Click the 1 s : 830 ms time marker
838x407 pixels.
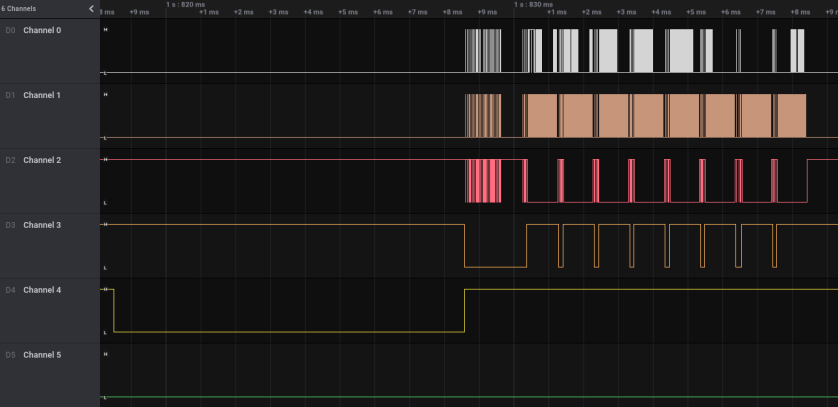click(x=534, y=4)
